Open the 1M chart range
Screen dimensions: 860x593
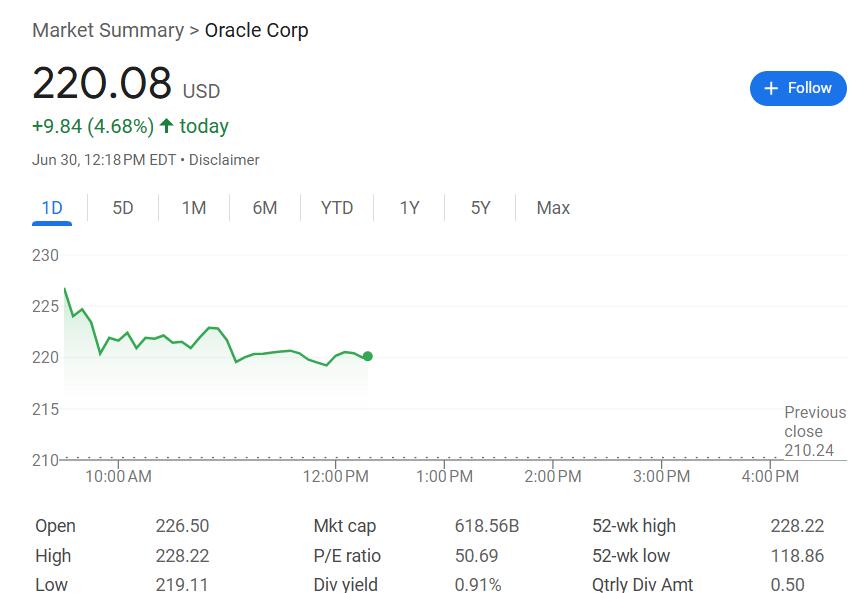point(194,208)
